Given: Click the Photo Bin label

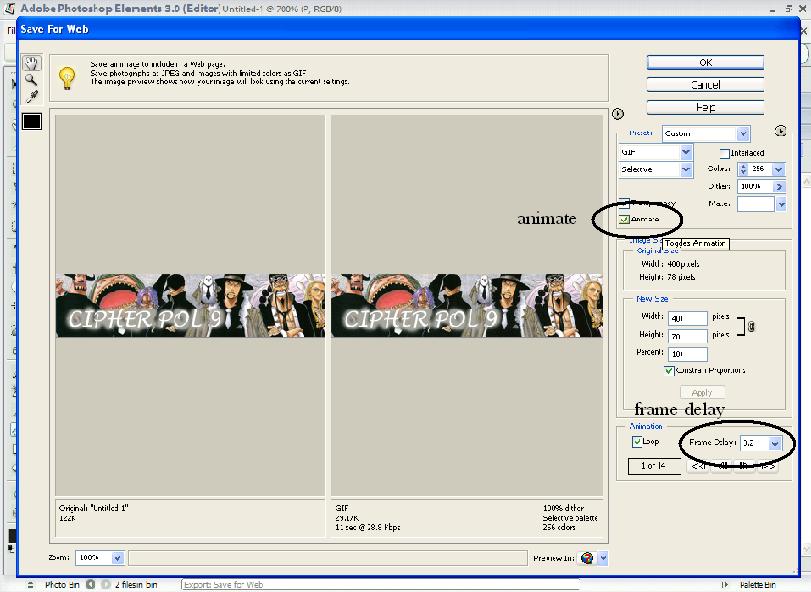Looking at the screenshot, I should pyautogui.click(x=62, y=585).
